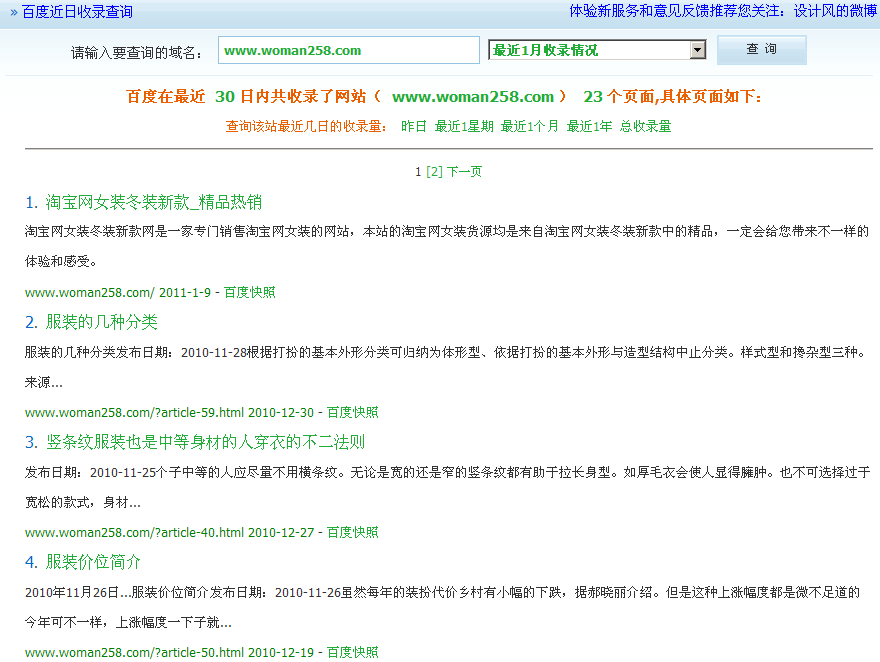The height and width of the screenshot is (662, 880).
Task: Click the domain input field
Action: click(348, 51)
